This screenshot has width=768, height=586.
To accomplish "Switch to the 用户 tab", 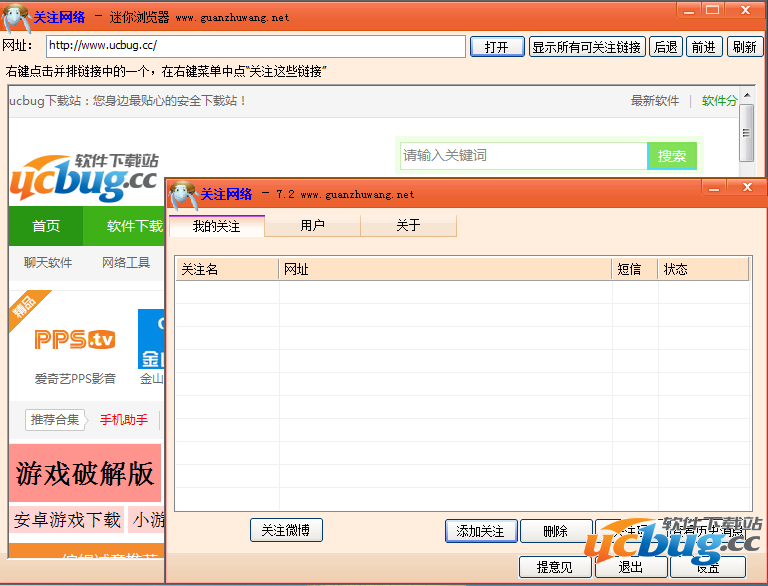I will click(x=312, y=225).
